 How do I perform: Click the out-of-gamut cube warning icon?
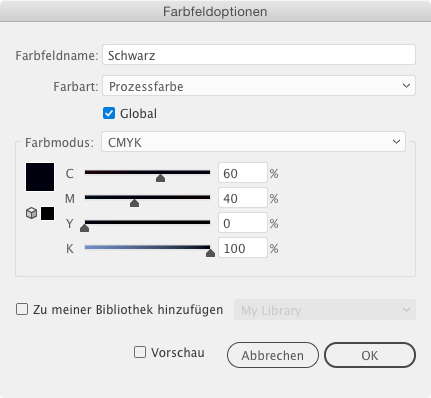[x=31, y=213]
